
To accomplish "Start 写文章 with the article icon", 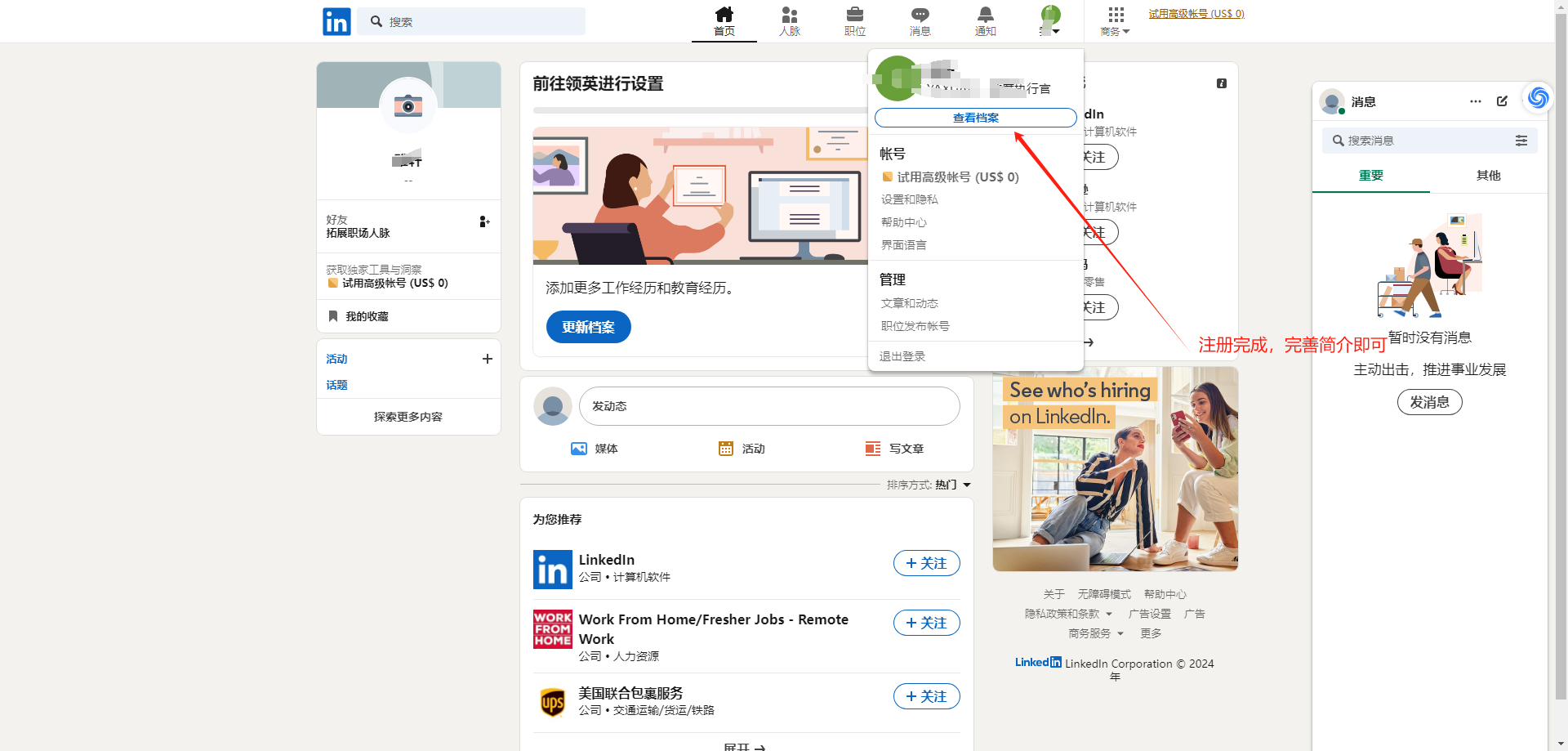I will pyautogui.click(x=872, y=448).
